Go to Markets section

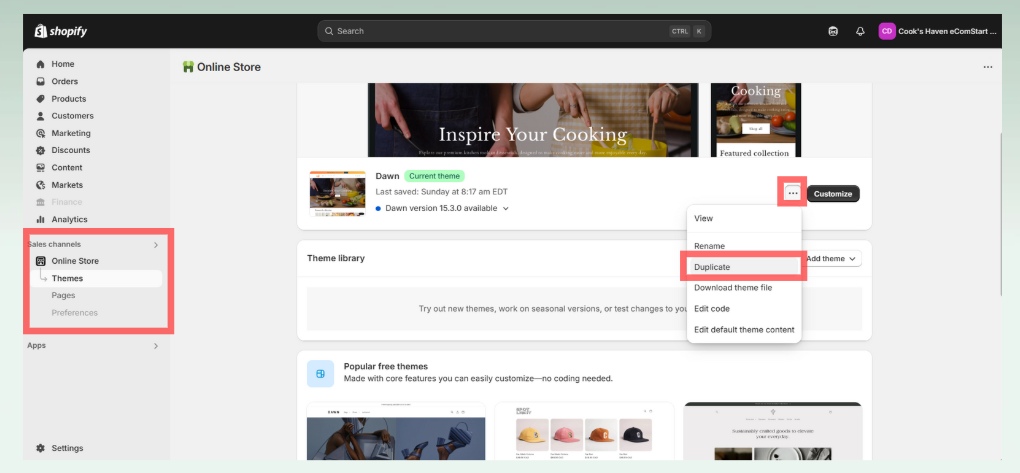[67, 185]
